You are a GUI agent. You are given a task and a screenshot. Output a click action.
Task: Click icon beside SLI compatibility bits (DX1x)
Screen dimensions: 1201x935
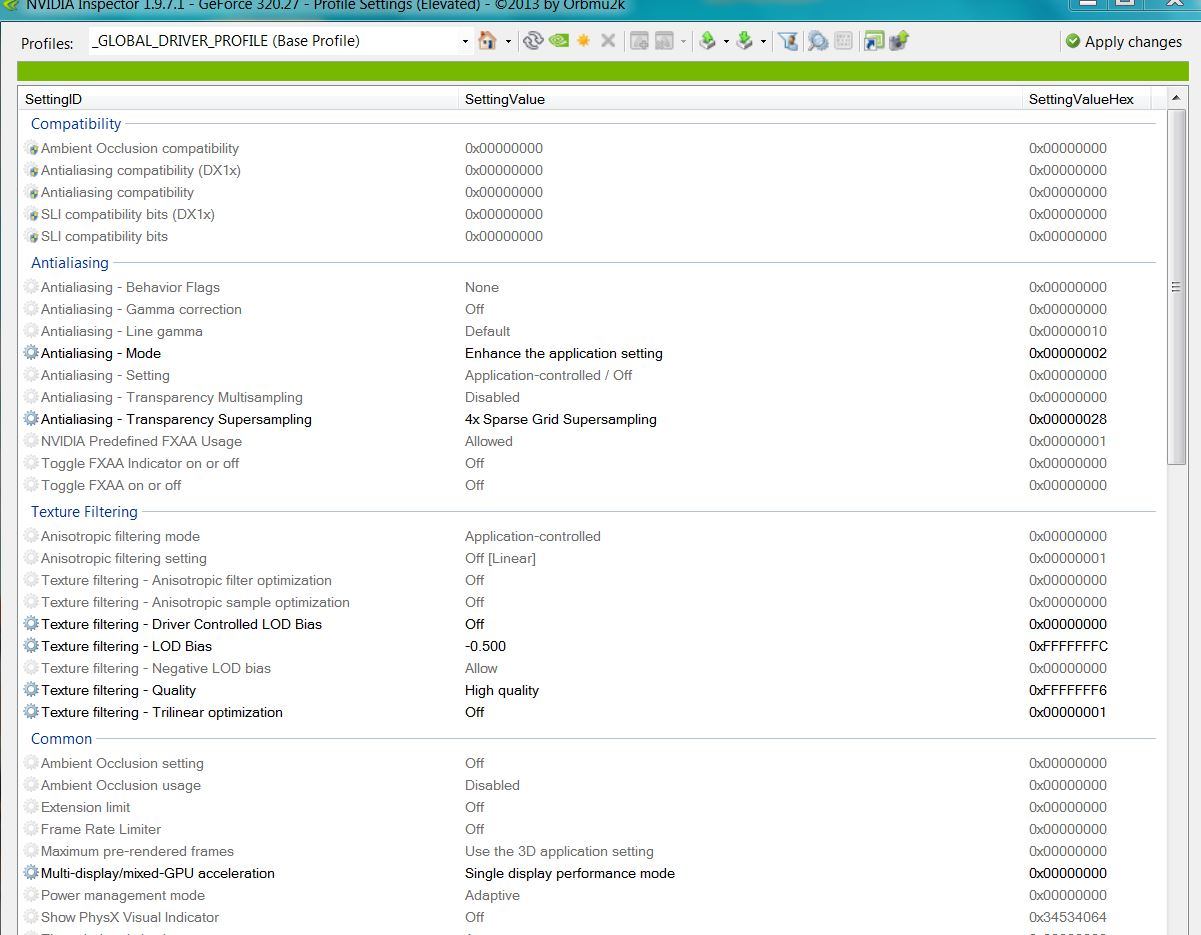(x=31, y=214)
